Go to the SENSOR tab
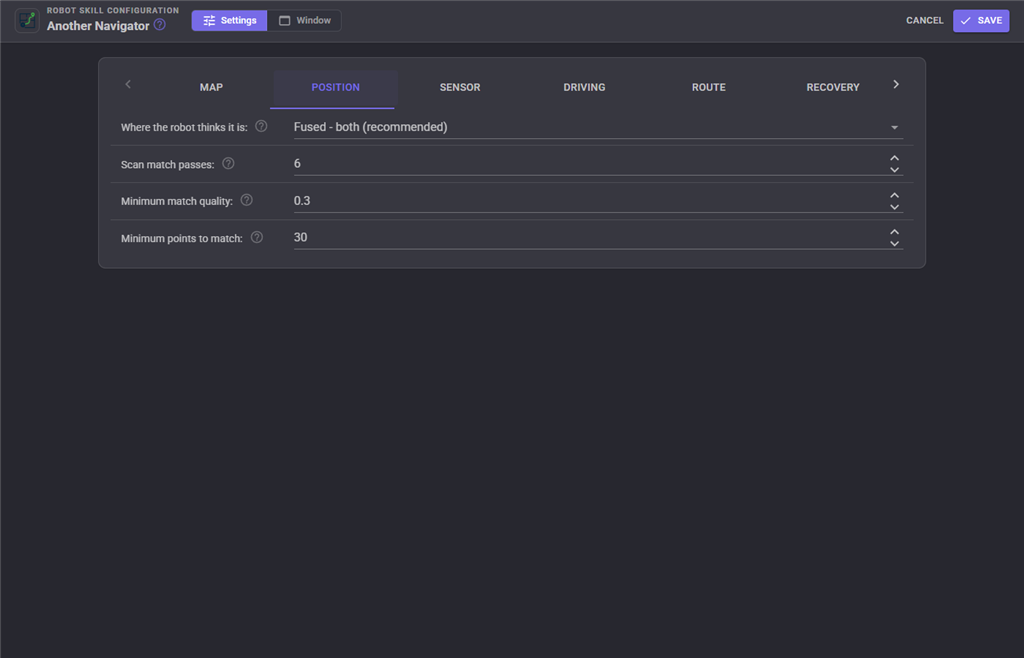This screenshot has height=658, width=1024. [460, 87]
